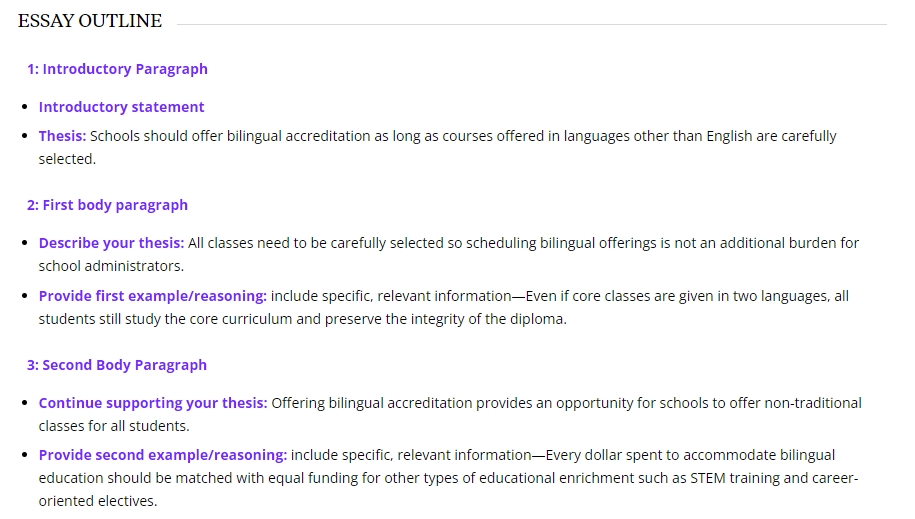Click 'Provide first example/reasoning:' label

pos(153,296)
